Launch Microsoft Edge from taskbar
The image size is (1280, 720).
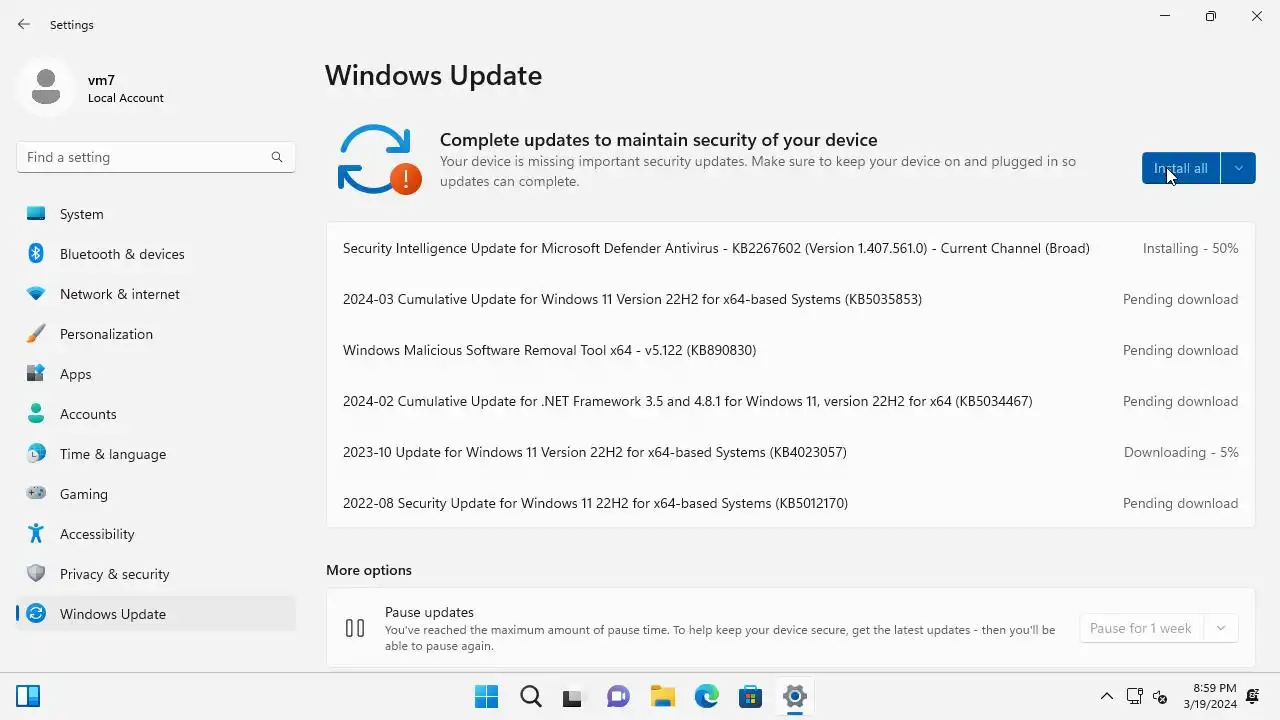[x=706, y=697]
